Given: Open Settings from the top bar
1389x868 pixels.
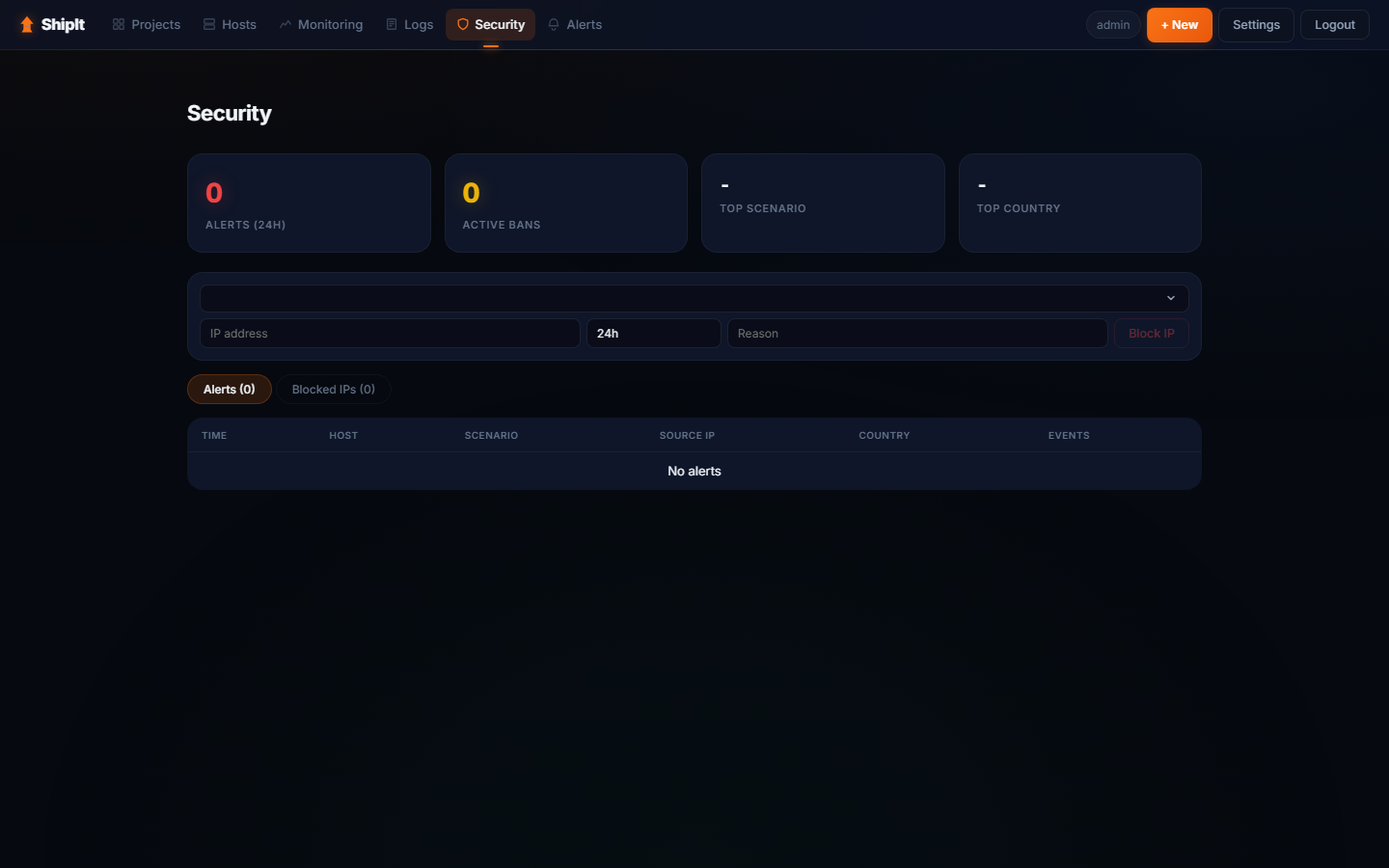Looking at the screenshot, I should click(1256, 25).
